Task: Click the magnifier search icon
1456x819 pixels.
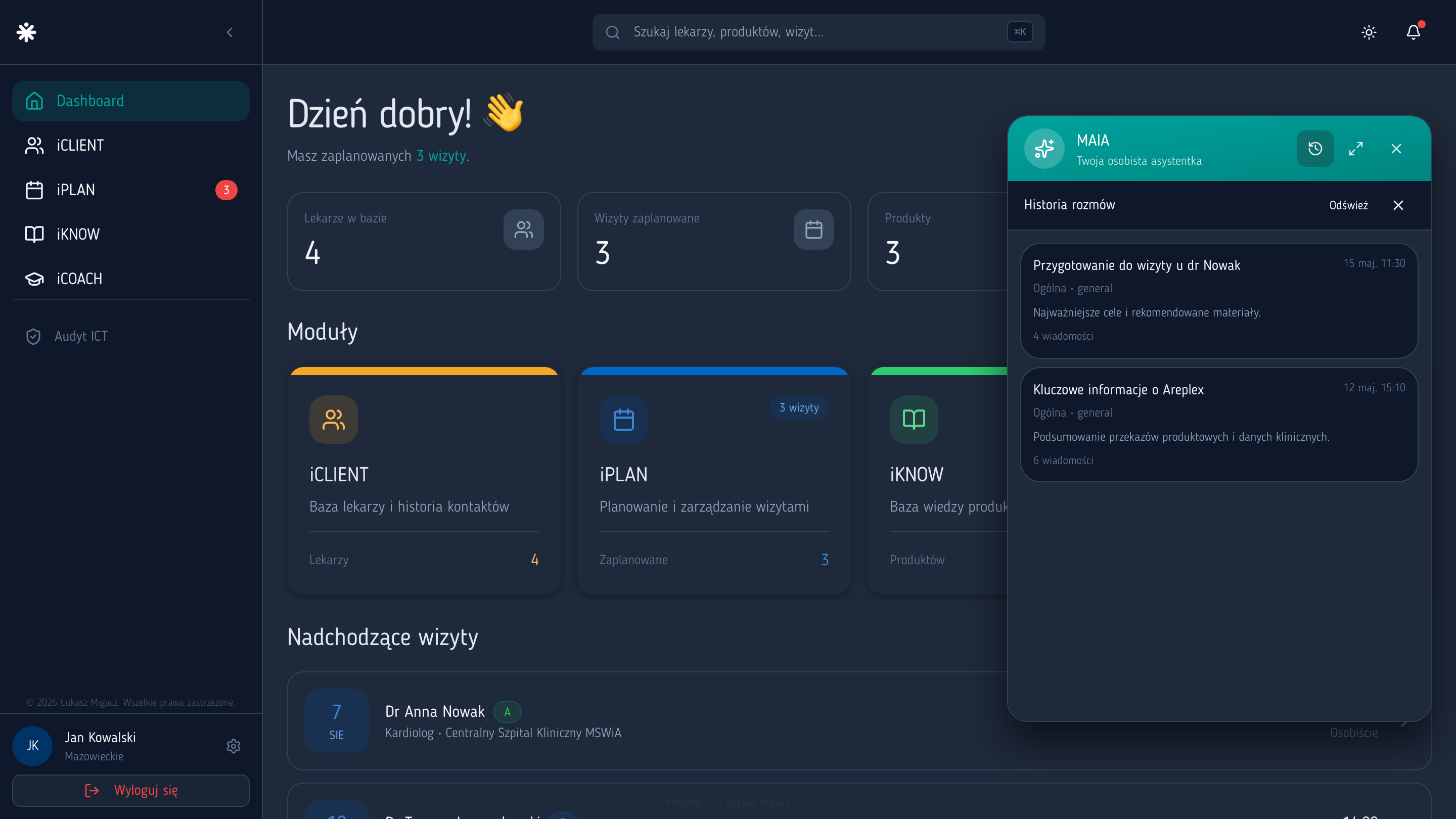Action: coord(613,32)
